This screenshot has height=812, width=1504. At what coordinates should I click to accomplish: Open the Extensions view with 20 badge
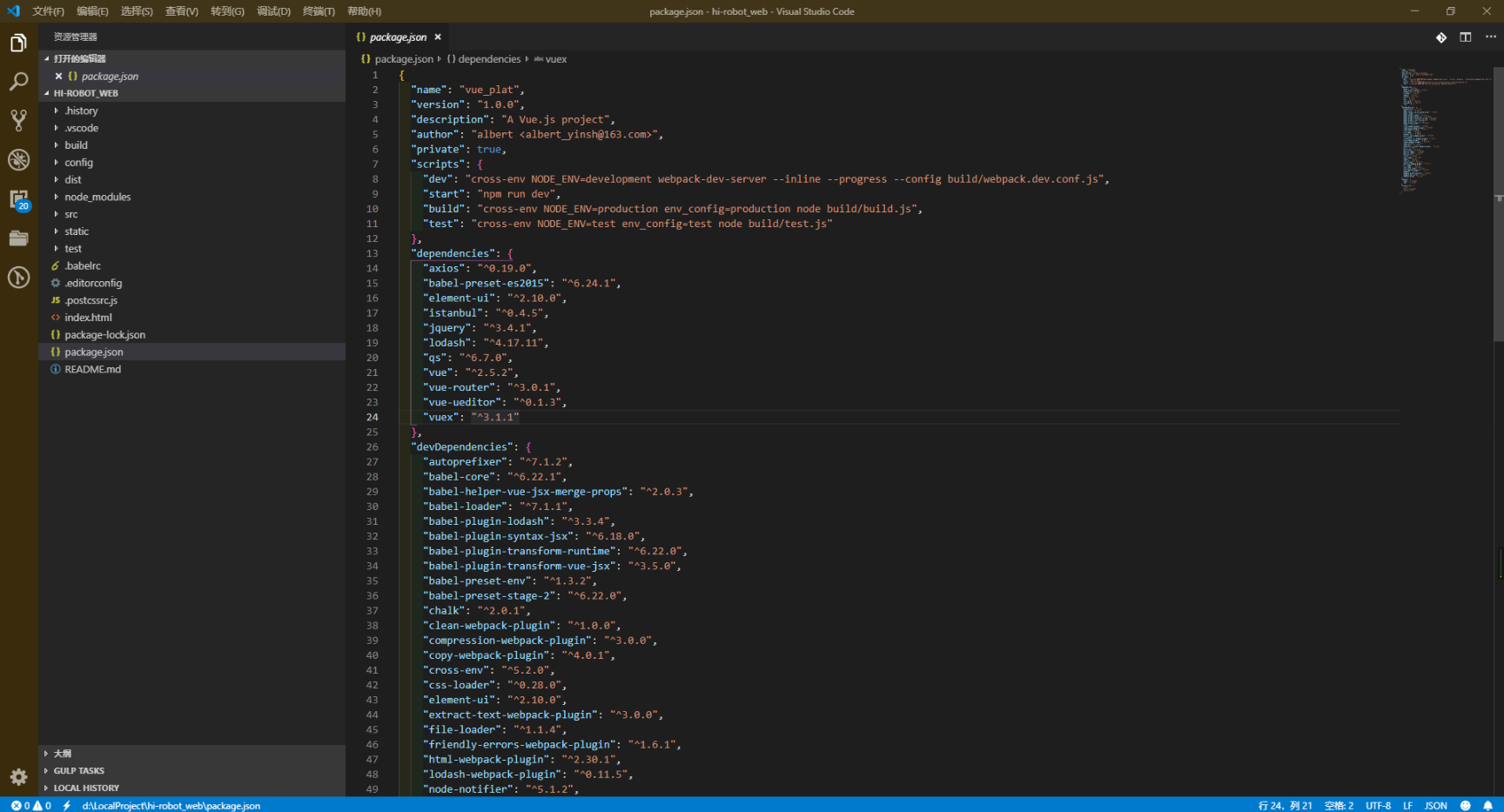18,200
